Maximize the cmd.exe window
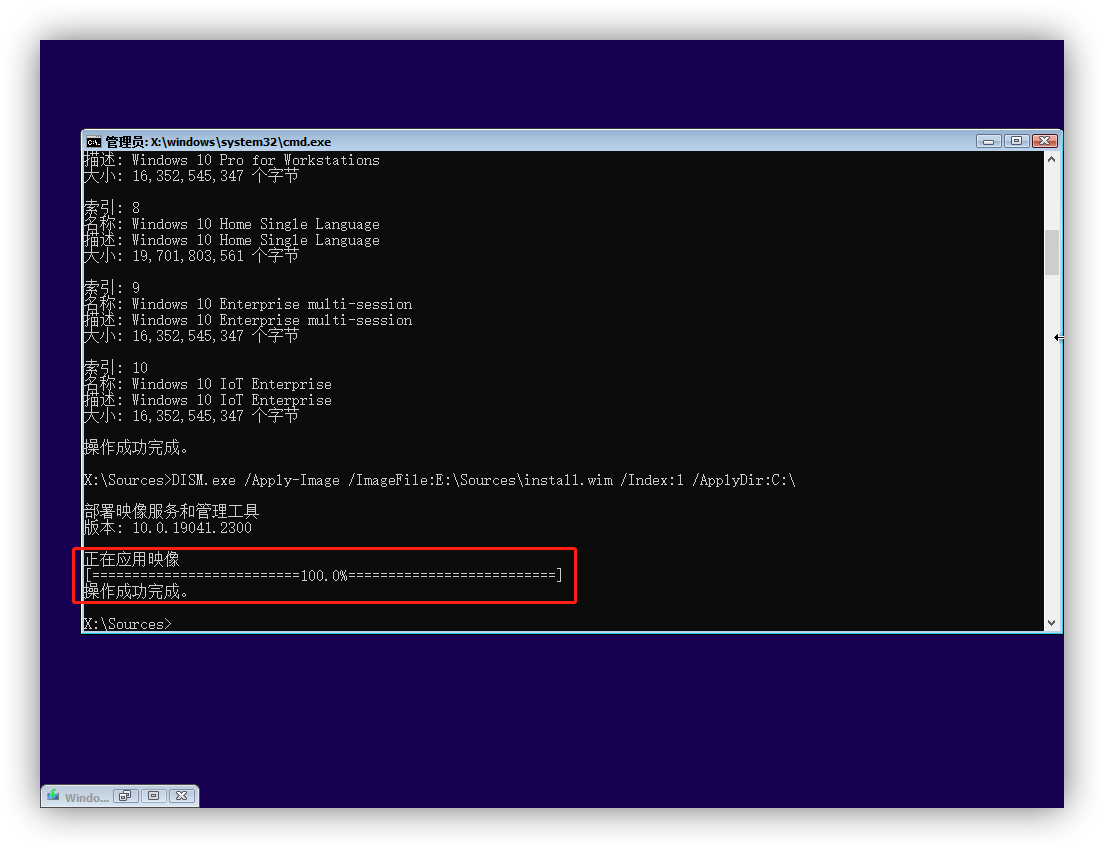Image resolution: width=1104 pixels, height=848 pixels. [x=1016, y=141]
